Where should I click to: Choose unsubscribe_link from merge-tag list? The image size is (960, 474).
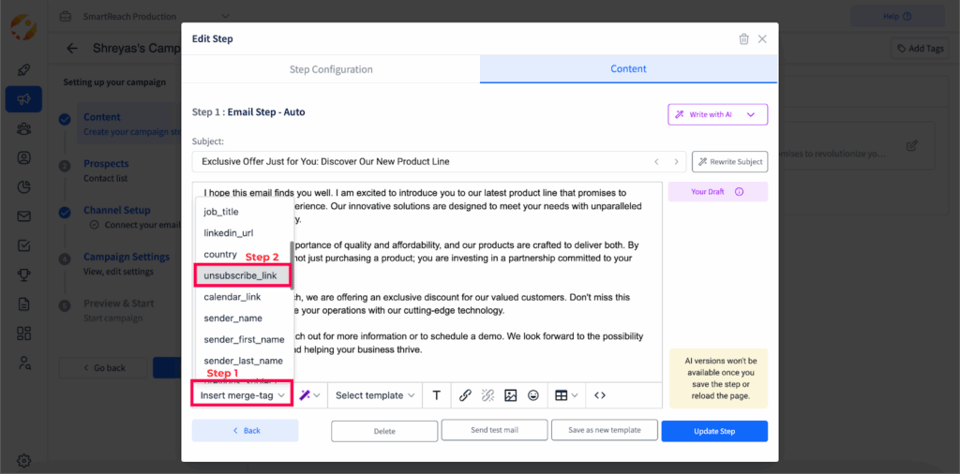point(242,276)
